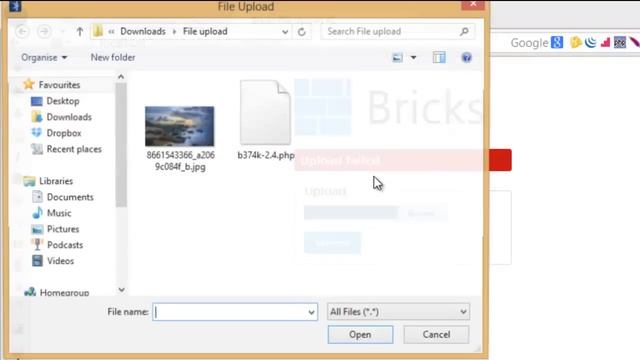The height and width of the screenshot is (360, 640).
Task: Go up one folder level
Action: [80, 31]
